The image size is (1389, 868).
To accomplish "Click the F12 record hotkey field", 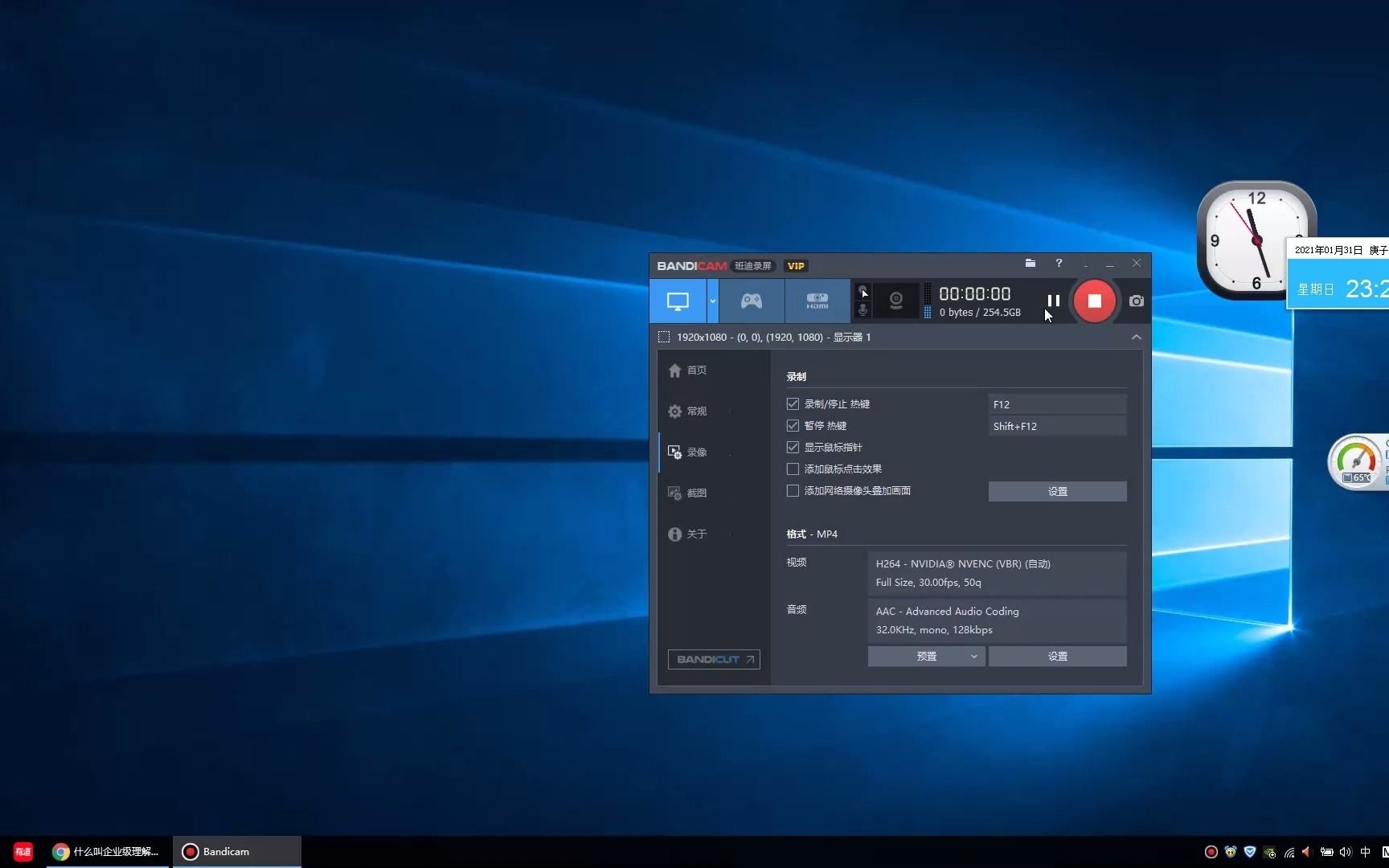I will pyautogui.click(x=1057, y=404).
